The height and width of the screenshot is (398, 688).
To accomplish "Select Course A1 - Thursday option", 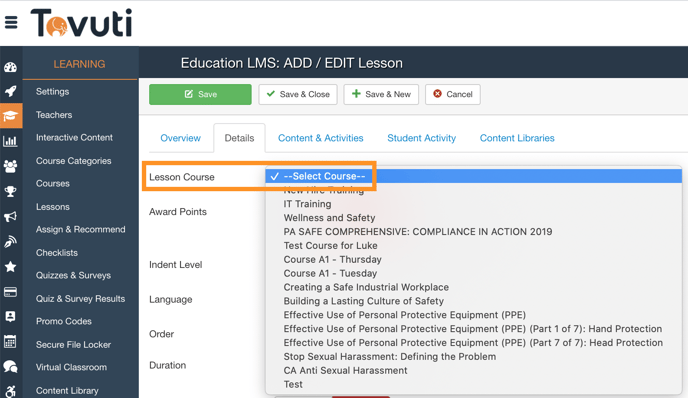I will pyautogui.click(x=473, y=259).
